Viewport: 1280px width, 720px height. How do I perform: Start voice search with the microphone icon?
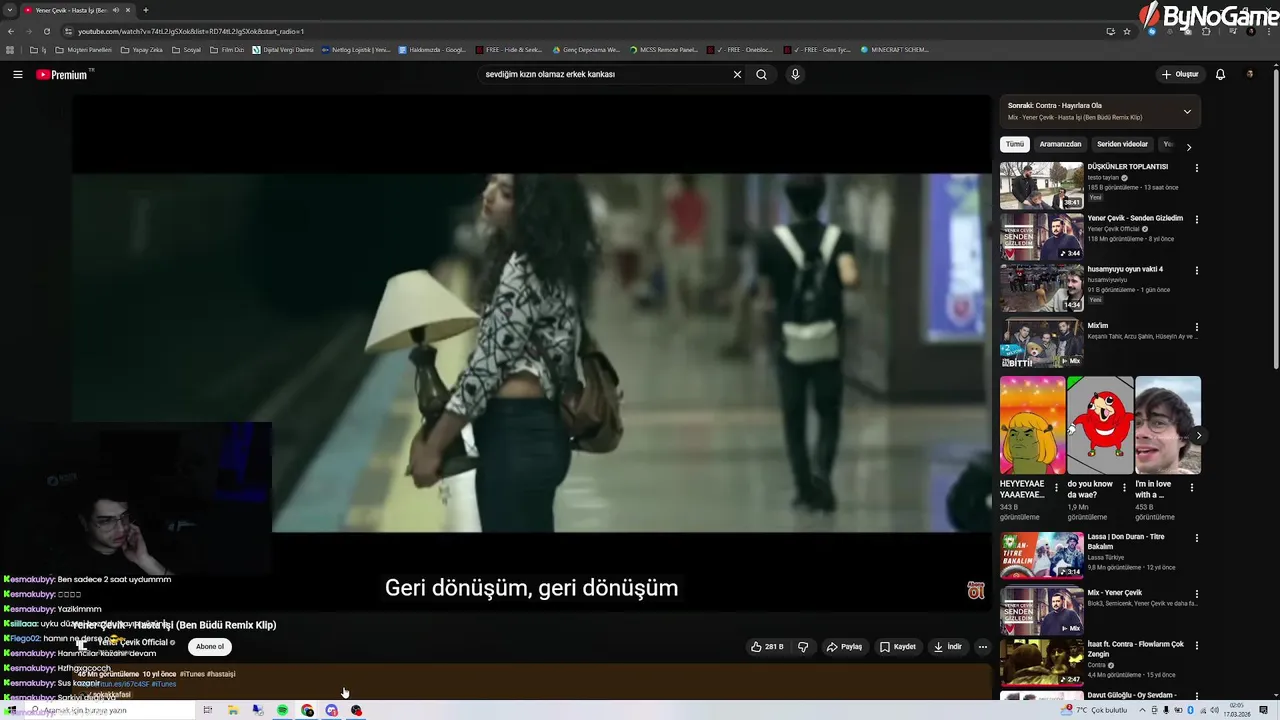point(795,74)
